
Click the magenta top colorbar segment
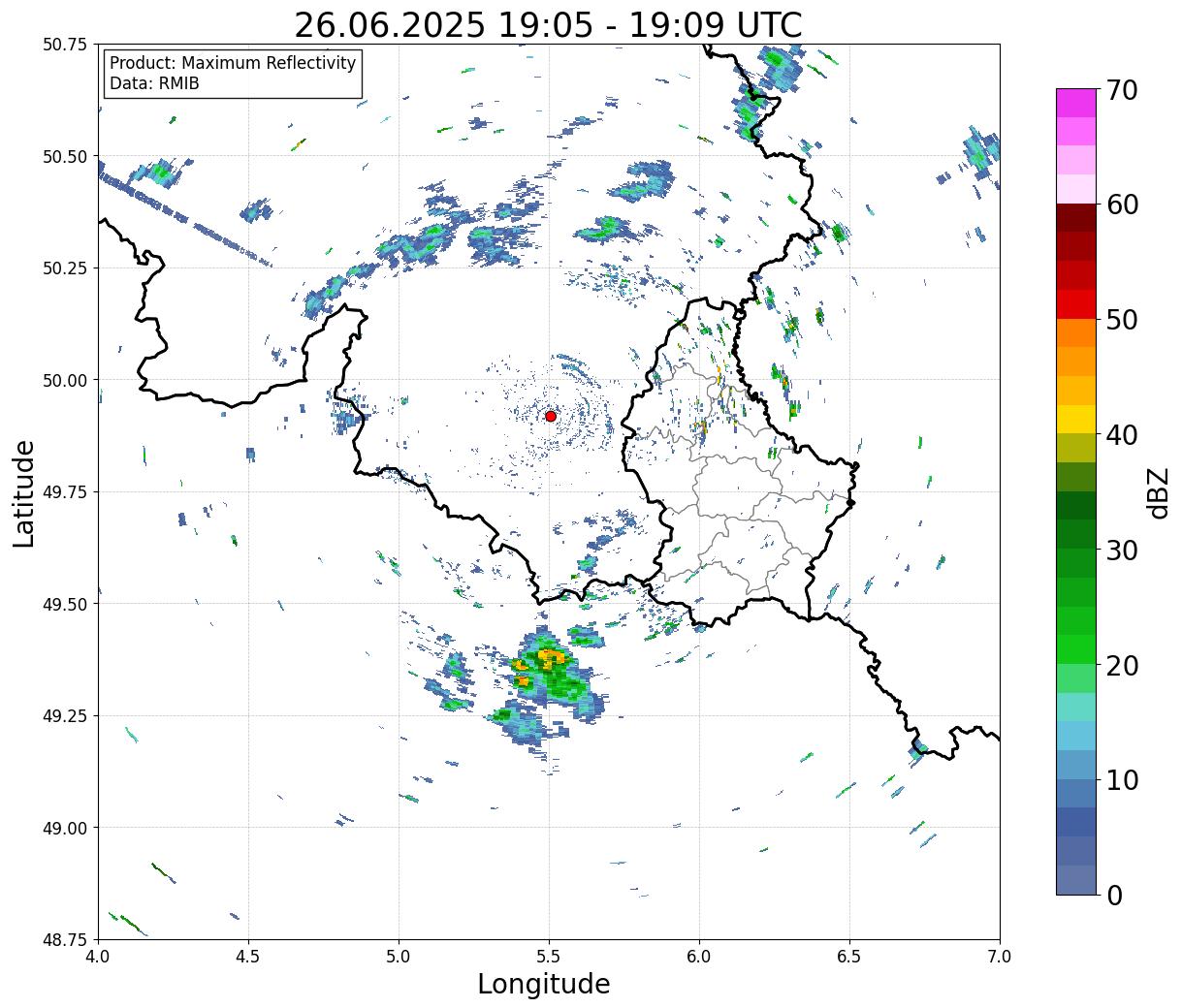coord(1076,103)
